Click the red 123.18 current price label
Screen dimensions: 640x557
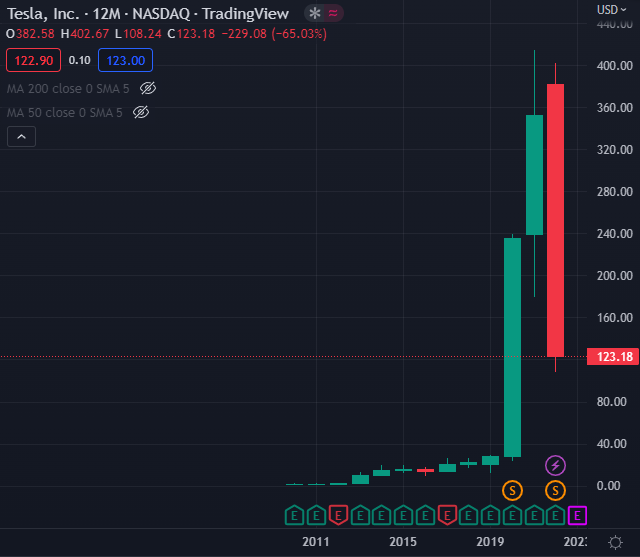coord(613,357)
